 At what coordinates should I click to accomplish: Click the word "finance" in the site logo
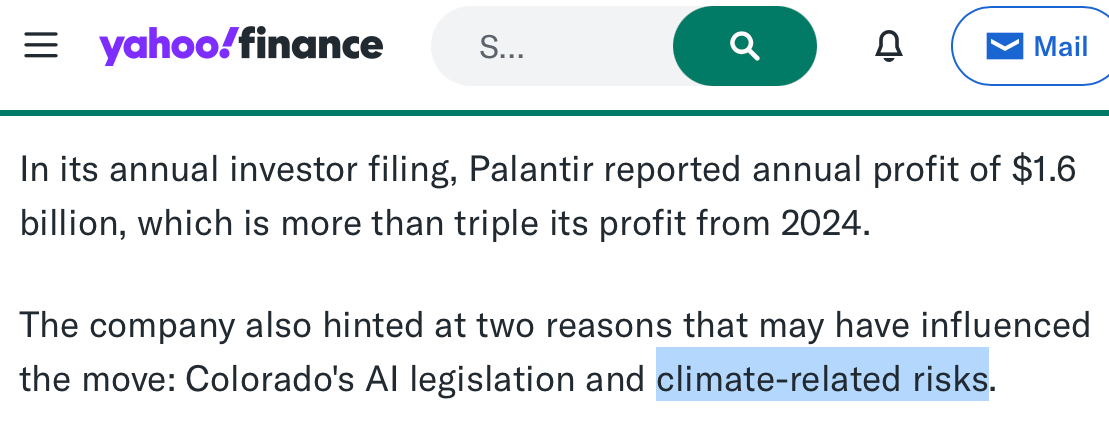(x=312, y=46)
